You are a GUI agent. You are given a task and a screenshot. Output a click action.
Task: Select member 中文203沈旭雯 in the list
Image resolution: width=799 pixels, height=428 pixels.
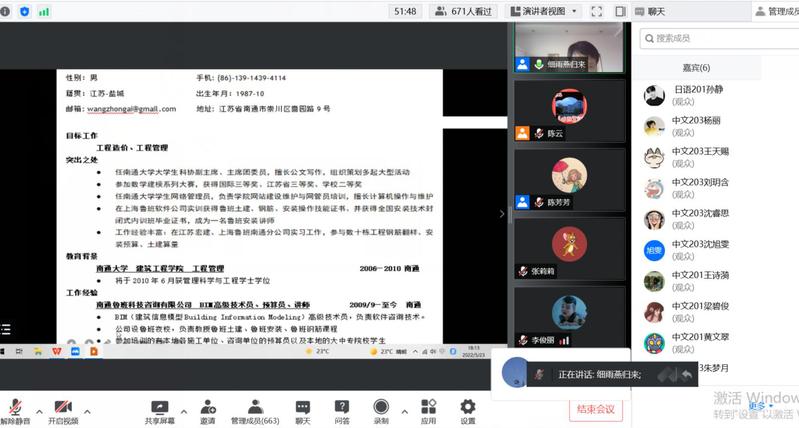pos(716,250)
